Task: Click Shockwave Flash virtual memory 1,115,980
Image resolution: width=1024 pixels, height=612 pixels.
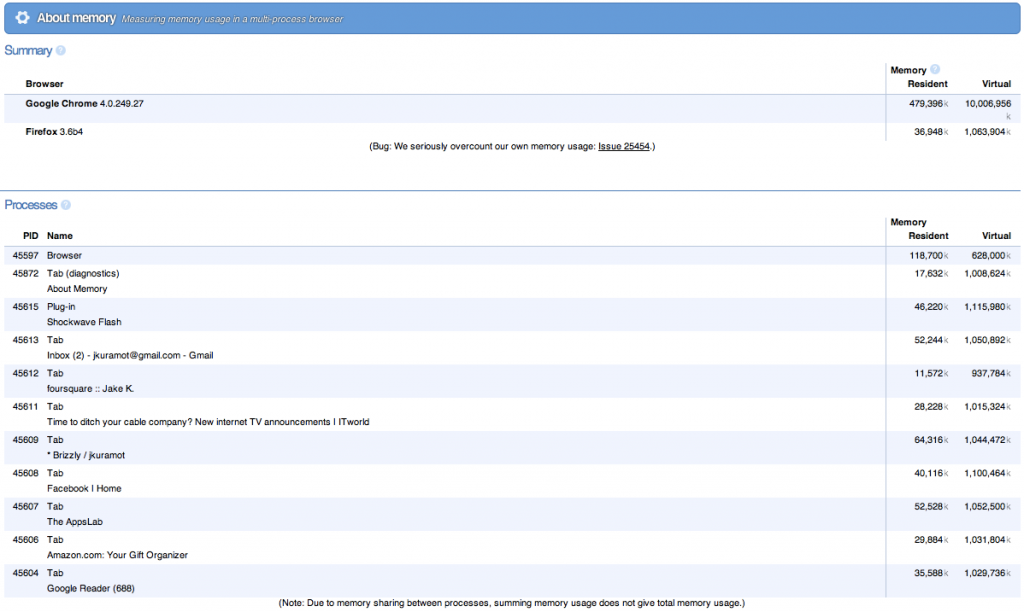Action: pyautogui.click(x=985, y=307)
